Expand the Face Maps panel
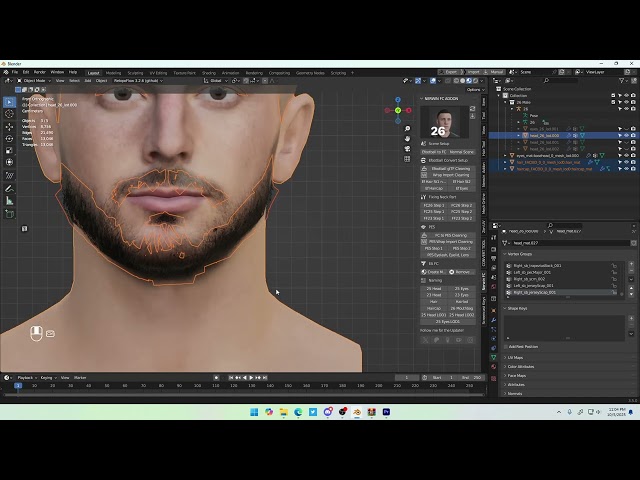 point(504,376)
